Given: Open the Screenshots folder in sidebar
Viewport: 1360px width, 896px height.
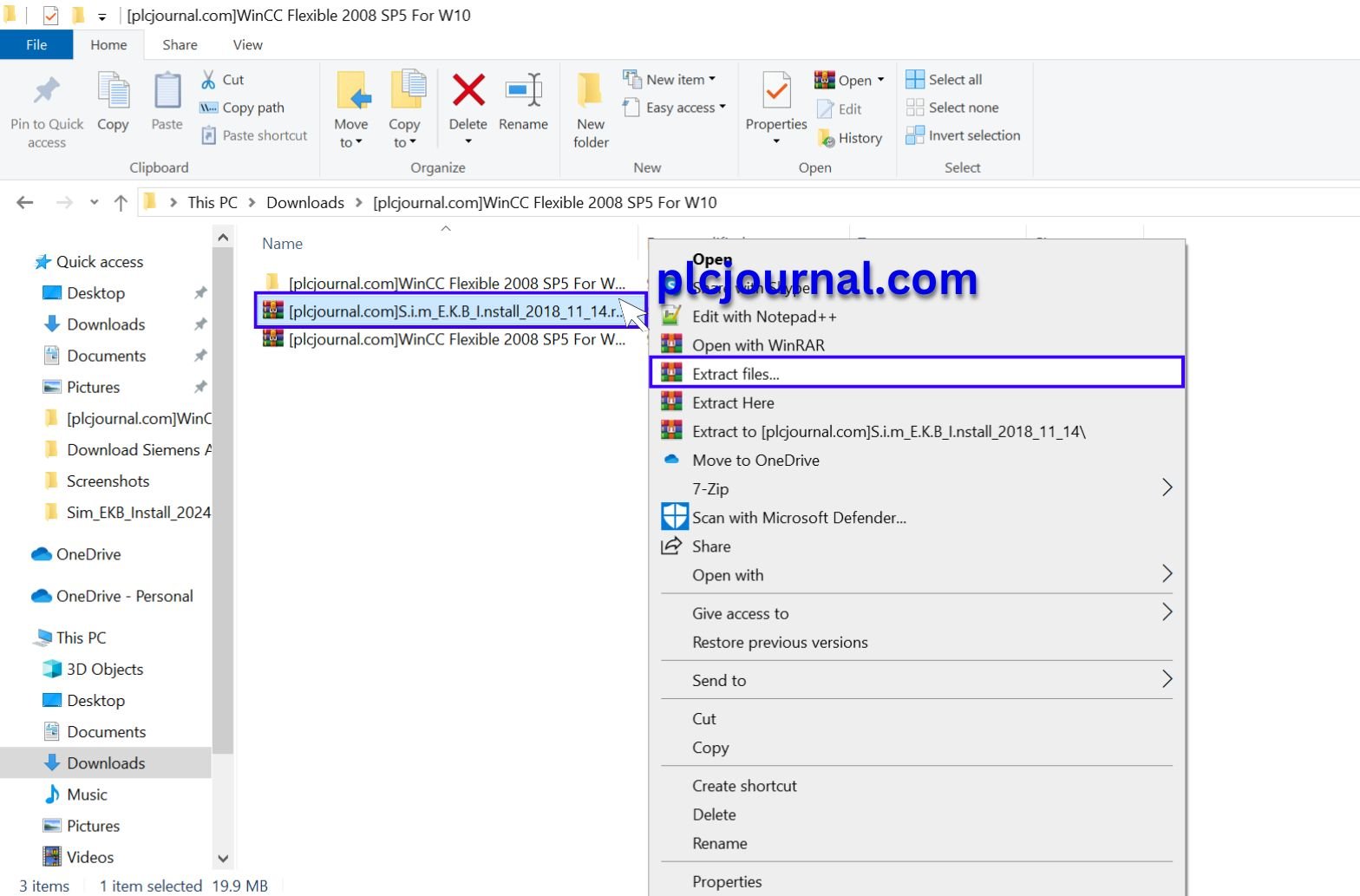Looking at the screenshot, I should tap(108, 481).
